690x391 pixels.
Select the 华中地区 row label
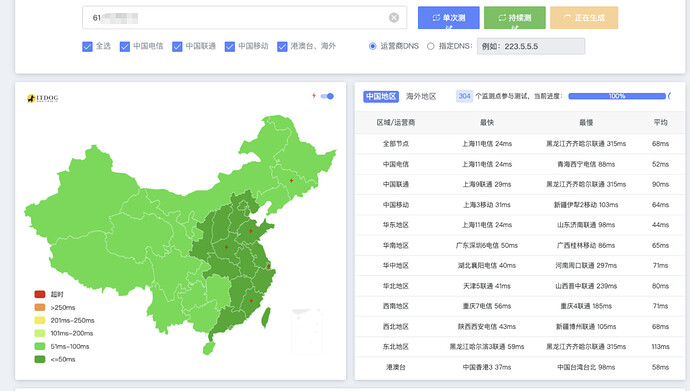point(396,266)
